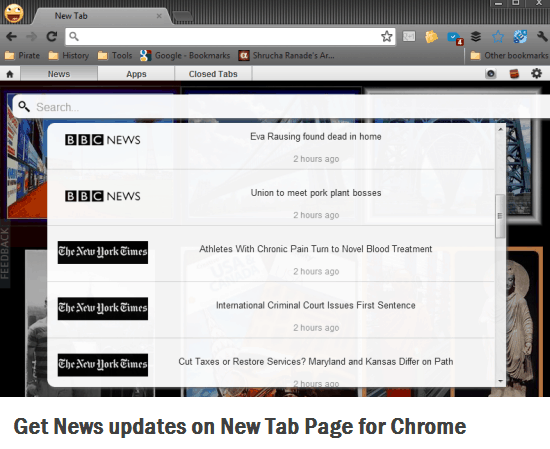
Task: Open headline Union to meet pork plant bosses
Action: click(316, 193)
